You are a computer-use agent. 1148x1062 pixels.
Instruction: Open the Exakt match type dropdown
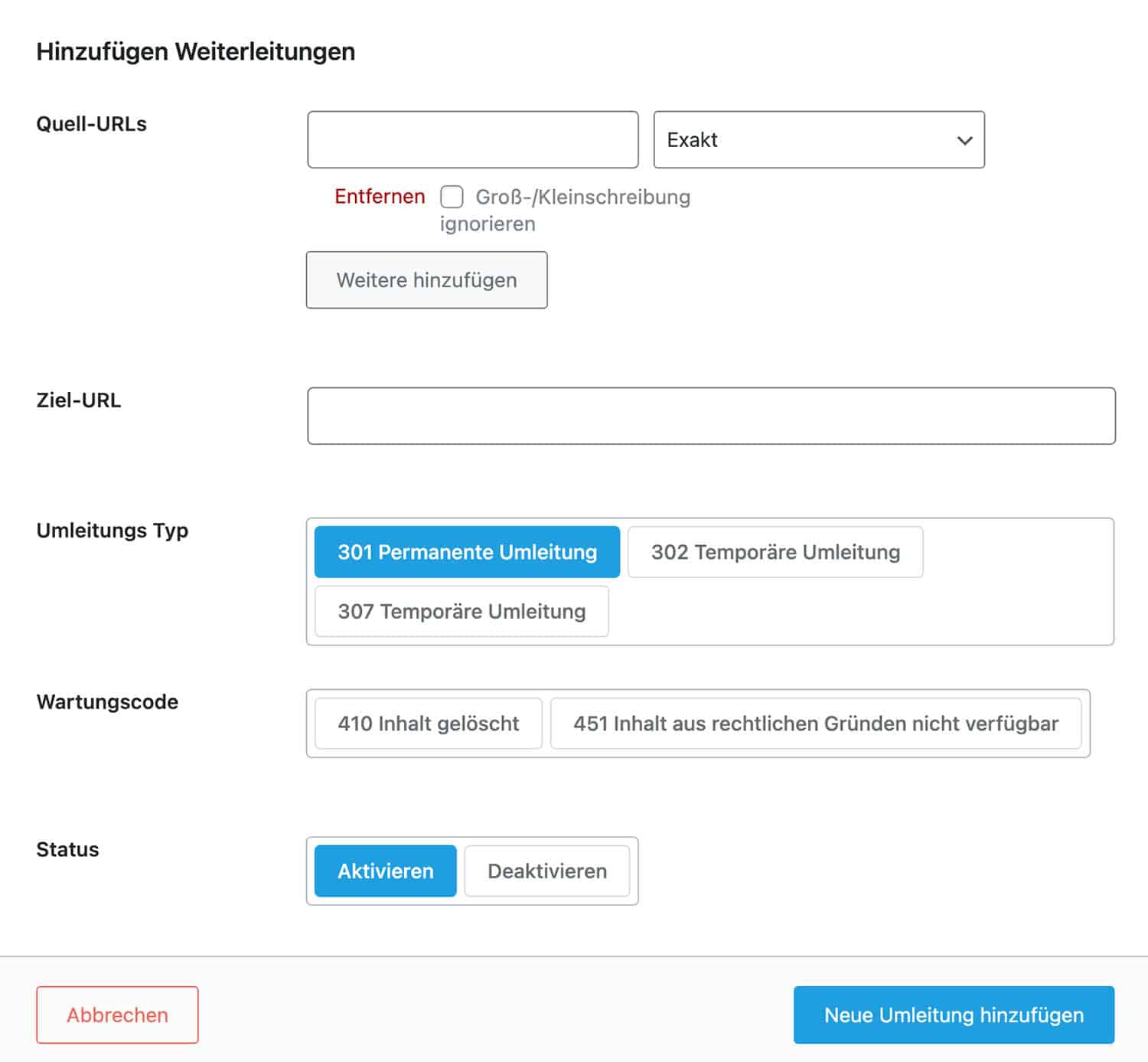[819, 140]
